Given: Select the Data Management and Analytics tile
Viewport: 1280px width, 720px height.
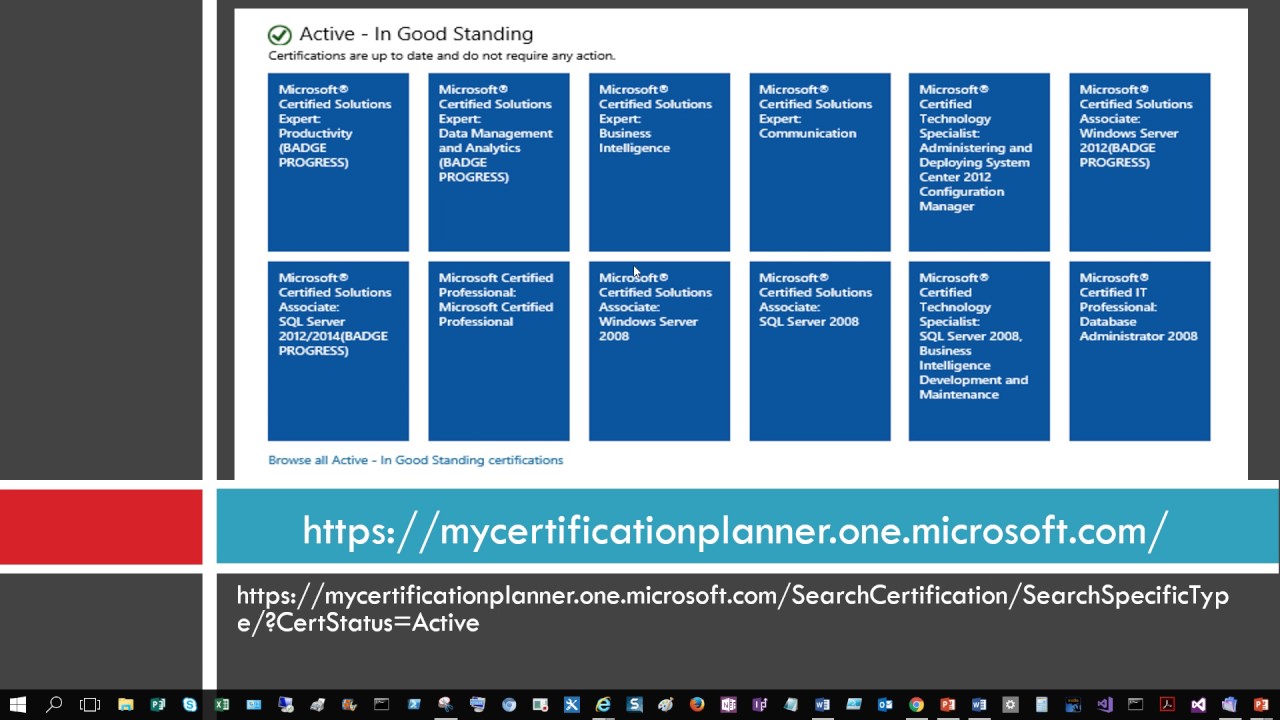Looking at the screenshot, I should point(499,162).
